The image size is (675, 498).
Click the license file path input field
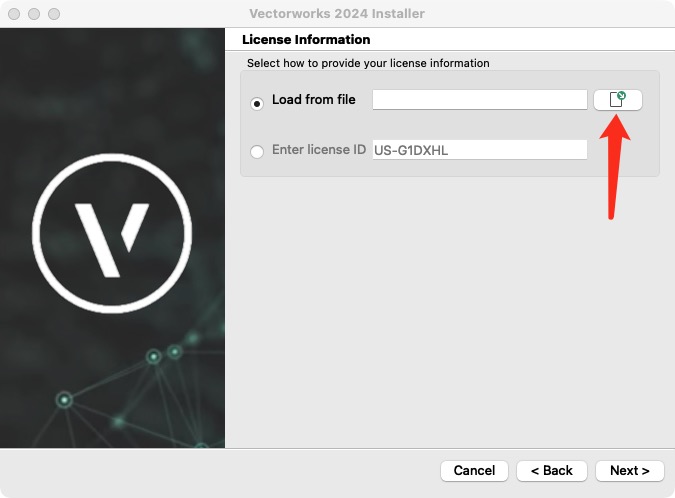pyautogui.click(x=480, y=99)
